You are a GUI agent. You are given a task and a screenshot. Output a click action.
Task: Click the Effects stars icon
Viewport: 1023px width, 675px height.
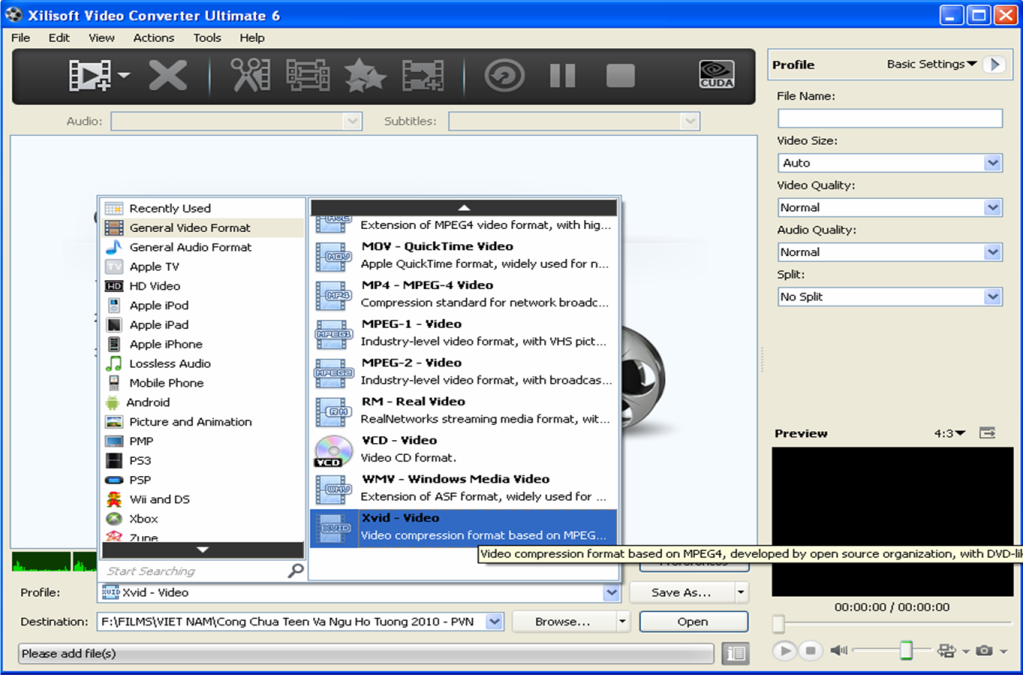365,75
